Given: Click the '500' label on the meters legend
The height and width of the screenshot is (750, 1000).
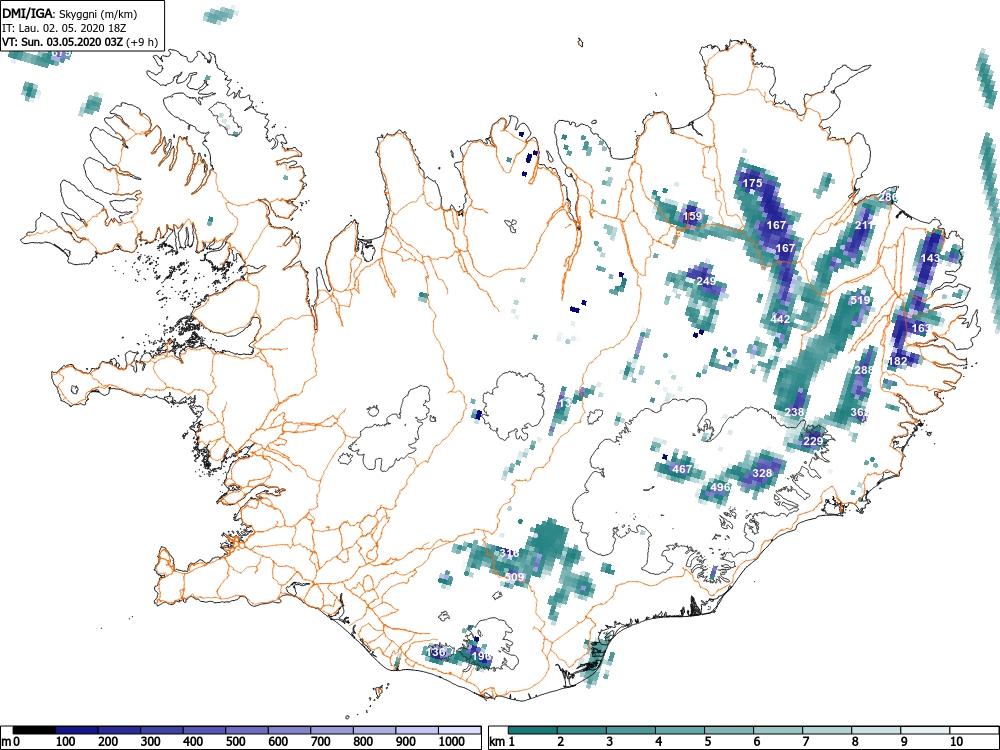Looking at the screenshot, I should [235, 742].
